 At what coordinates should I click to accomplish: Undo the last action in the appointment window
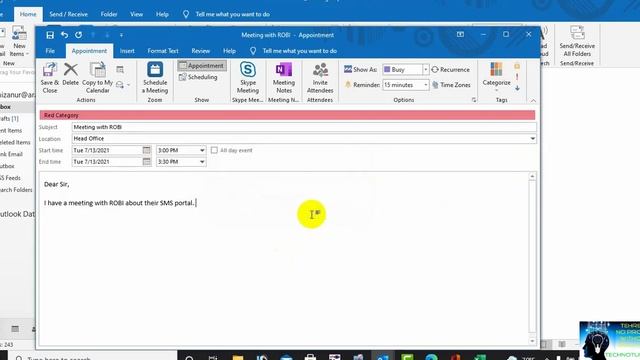[x=64, y=35]
